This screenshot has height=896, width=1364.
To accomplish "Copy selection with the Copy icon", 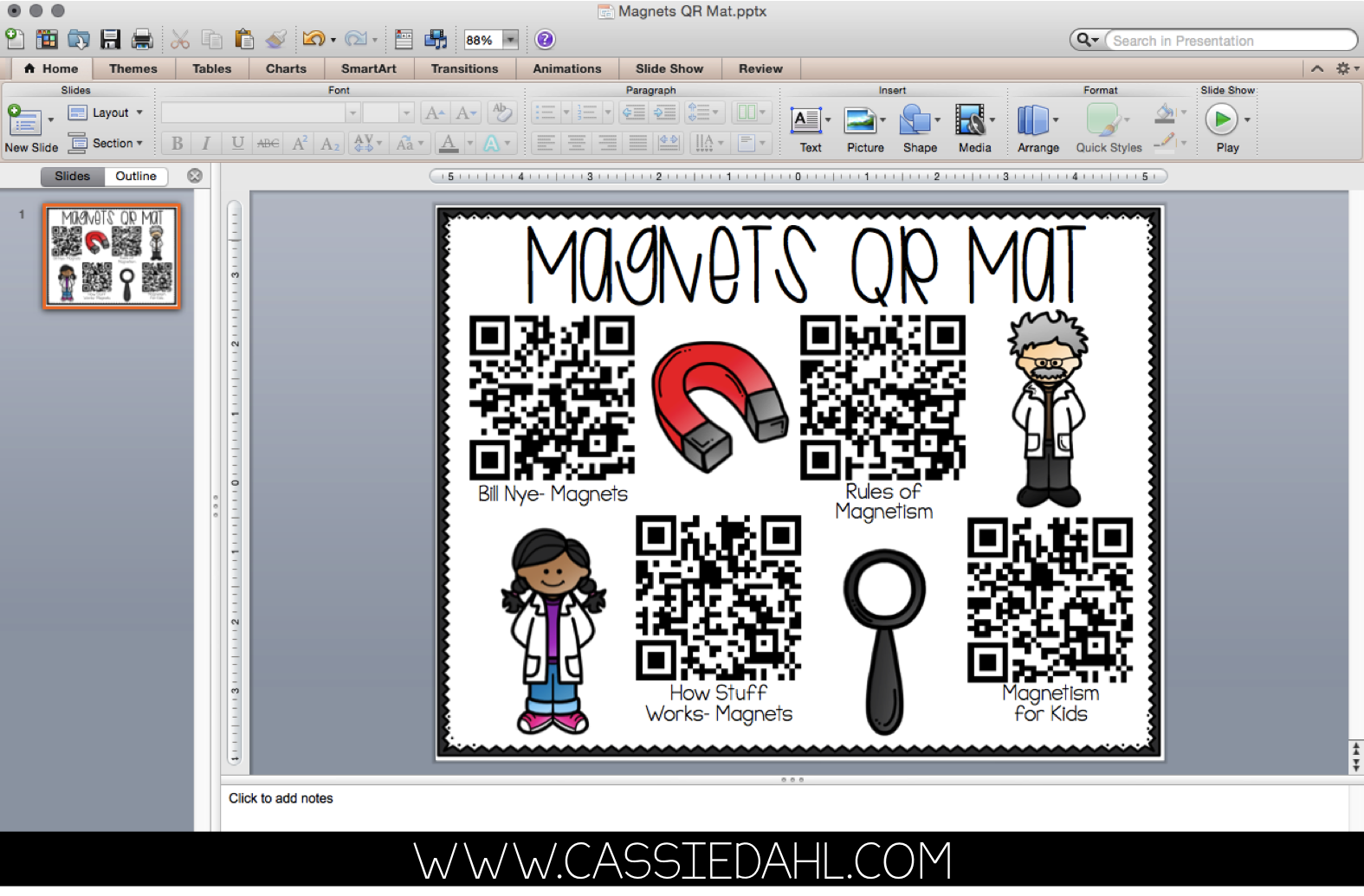I will [212, 39].
